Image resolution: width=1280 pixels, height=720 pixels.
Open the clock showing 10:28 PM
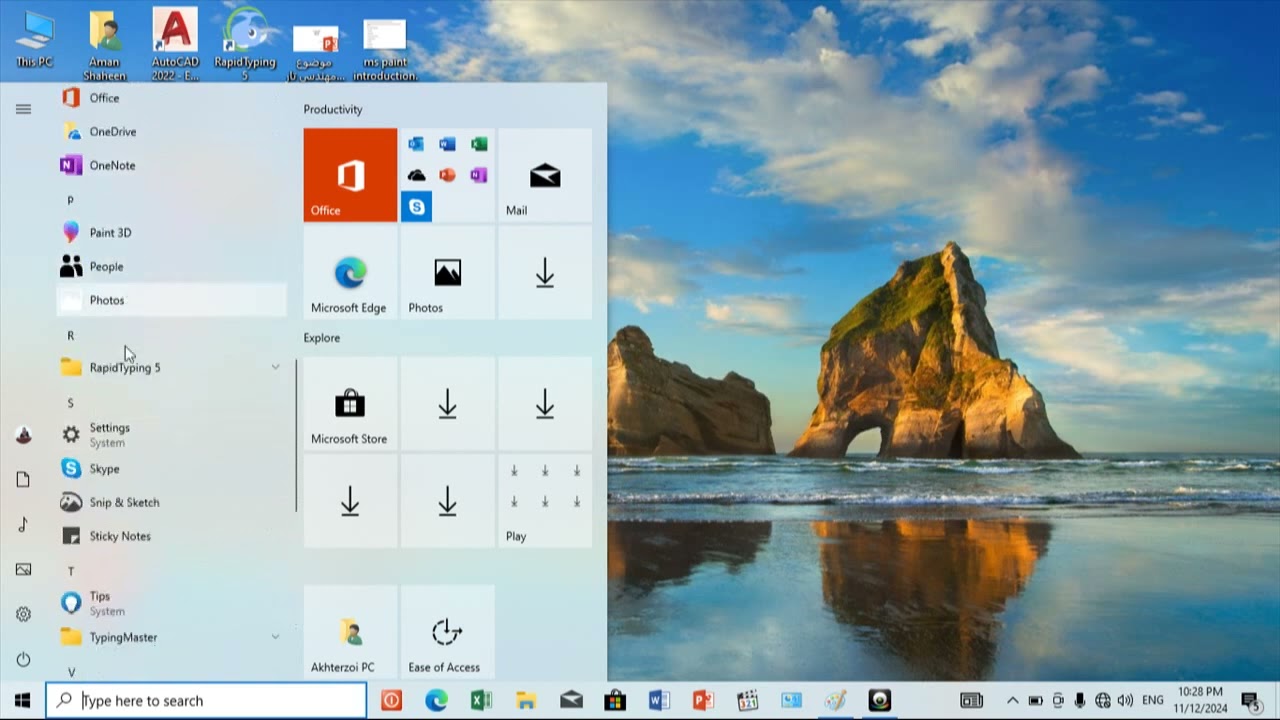tap(1200, 700)
